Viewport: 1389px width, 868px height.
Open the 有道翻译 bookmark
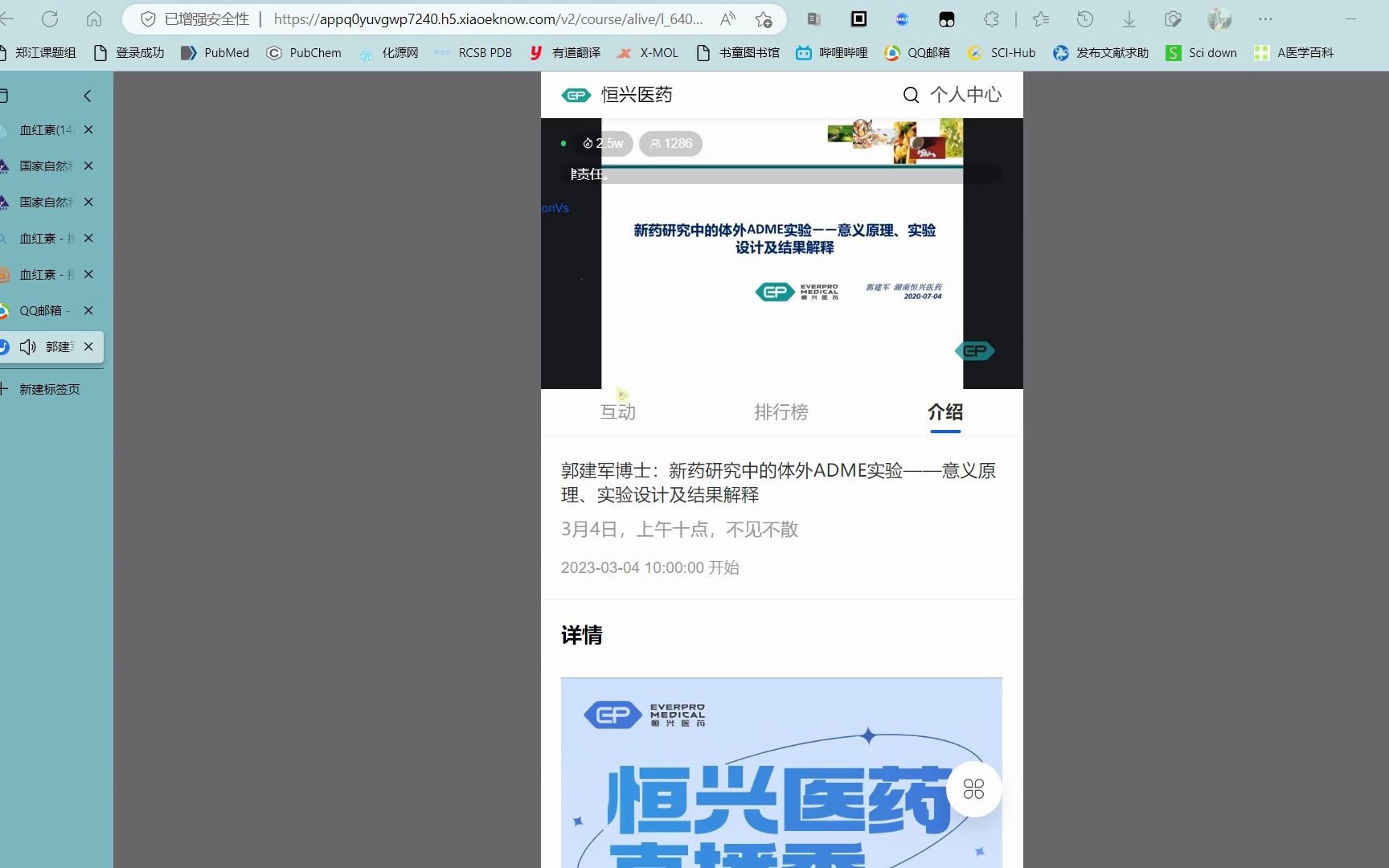click(x=565, y=52)
